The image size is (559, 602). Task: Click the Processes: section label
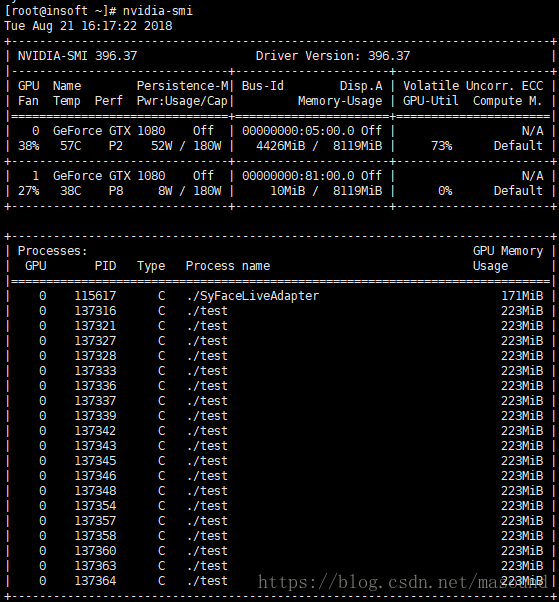[53, 251]
